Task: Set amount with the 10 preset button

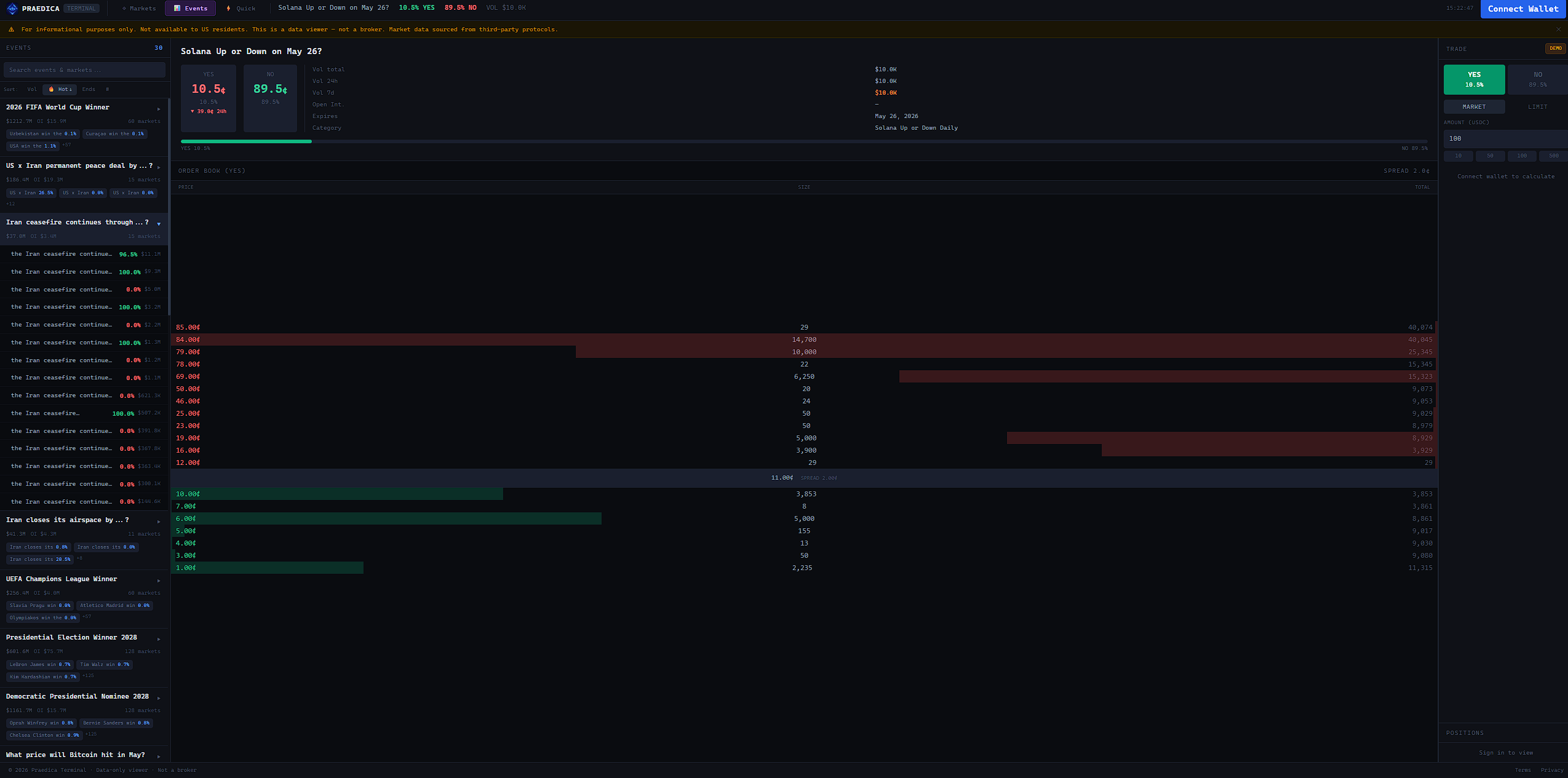Action: point(1458,156)
